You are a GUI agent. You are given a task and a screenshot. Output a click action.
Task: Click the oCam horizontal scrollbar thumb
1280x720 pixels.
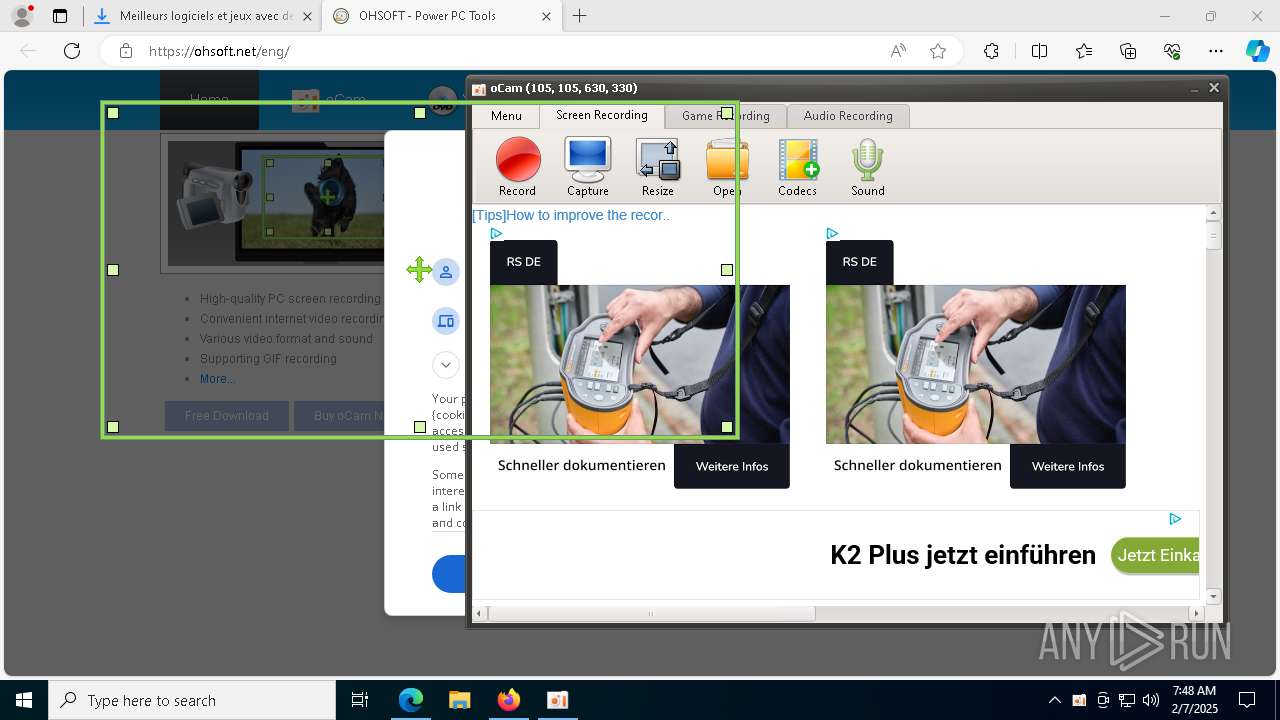(x=651, y=613)
